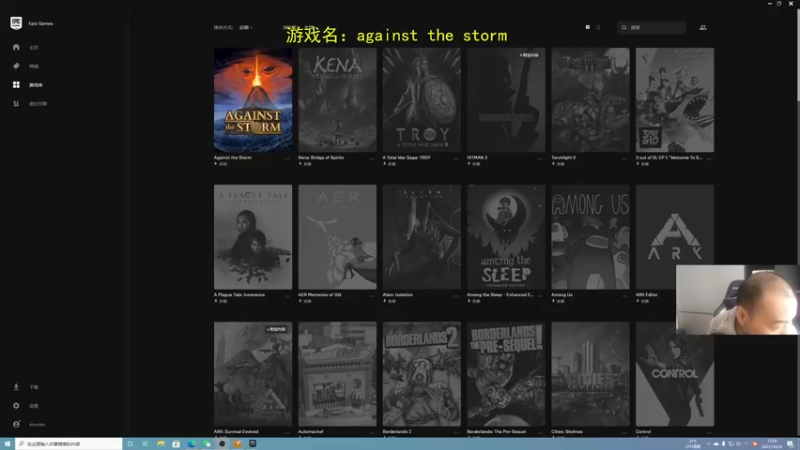The image size is (800, 450).
Task: Select the Automachef cover art
Action: click(337, 374)
